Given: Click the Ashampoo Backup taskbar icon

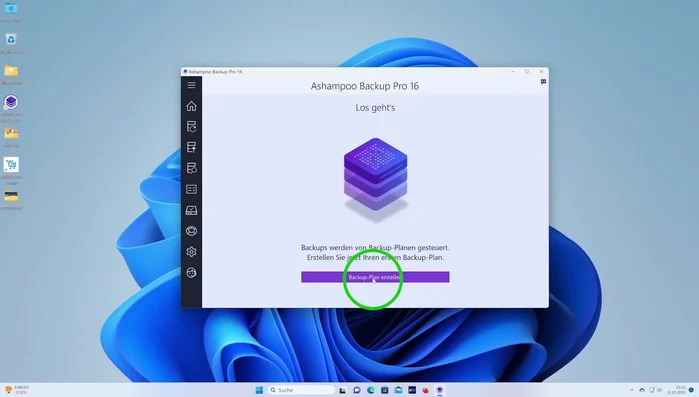Looking at the screenshot, I should tap(440, 390).
